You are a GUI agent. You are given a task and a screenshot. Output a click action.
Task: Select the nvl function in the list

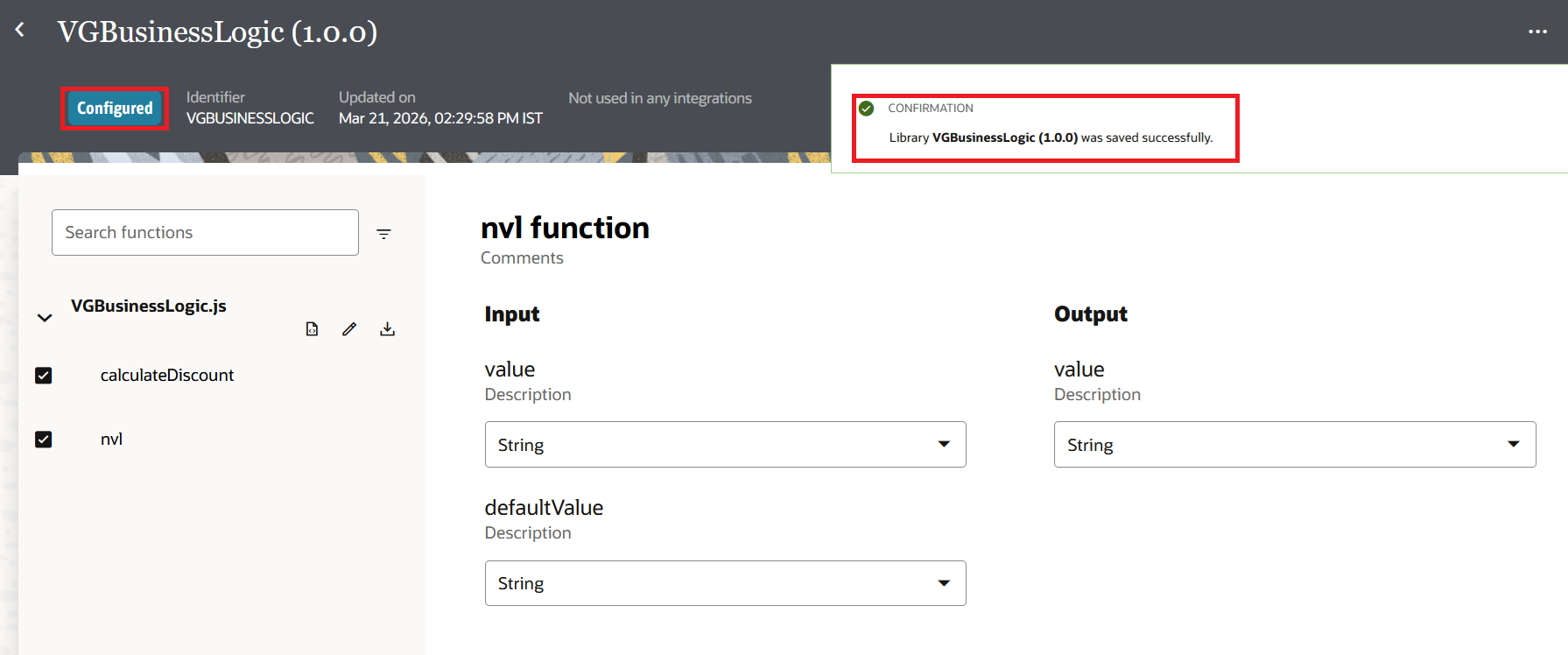pos(111,440)
